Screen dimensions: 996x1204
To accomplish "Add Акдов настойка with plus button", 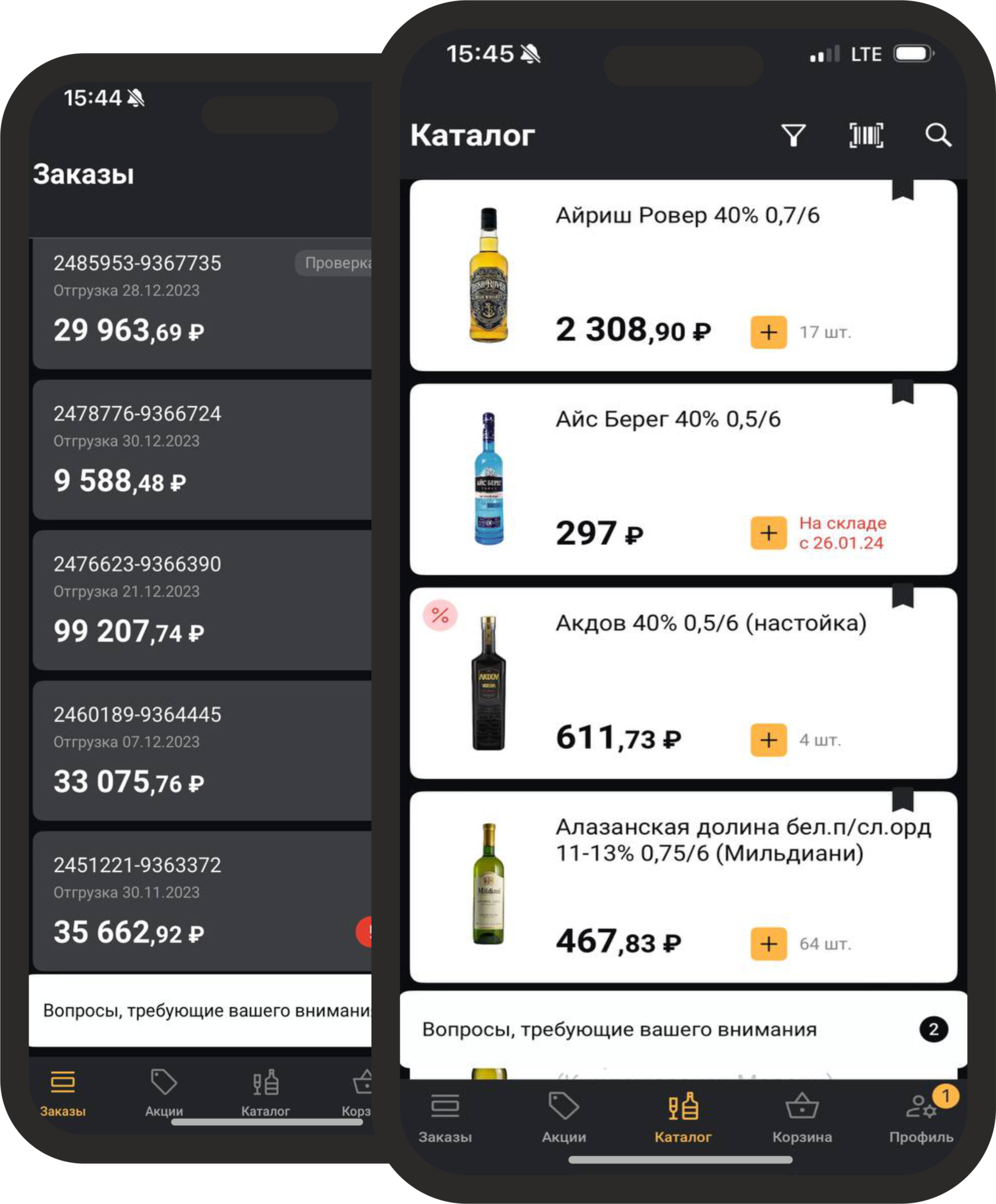I will click(x=768, y=740).
